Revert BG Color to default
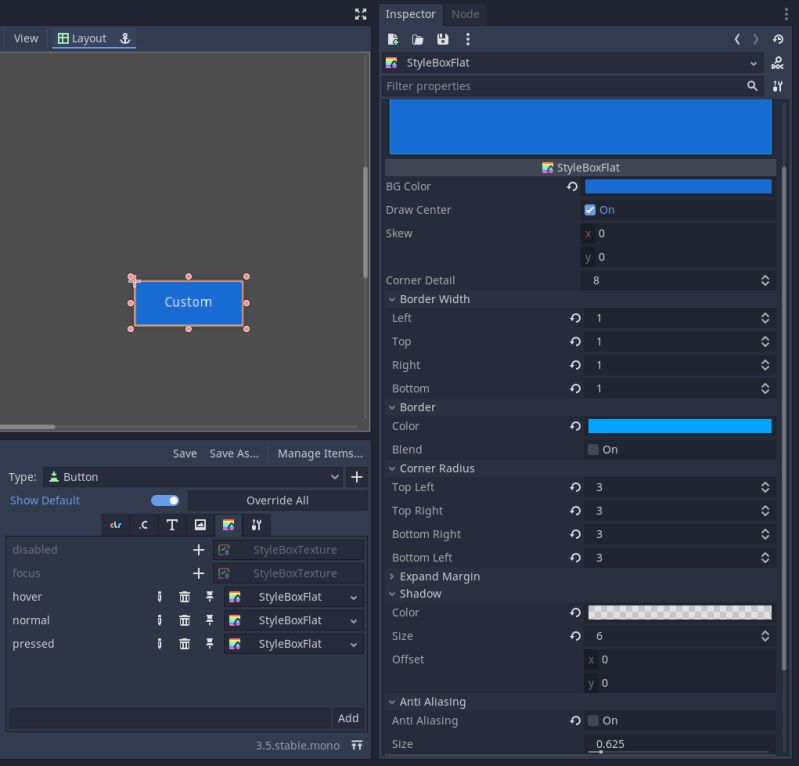This screenshot has width=799, height=766. [572, 187]
